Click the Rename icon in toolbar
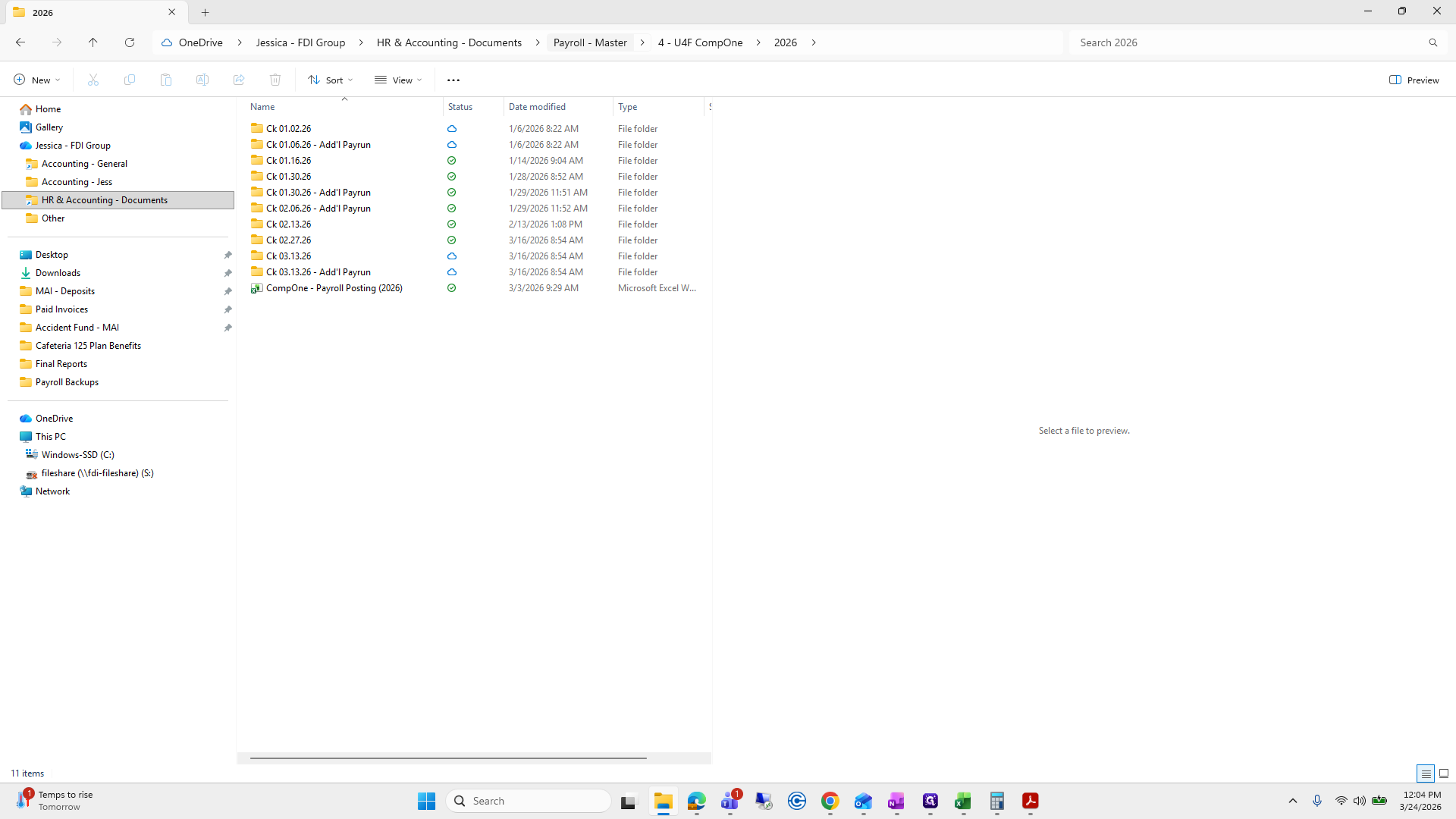 tap(202, 80)
